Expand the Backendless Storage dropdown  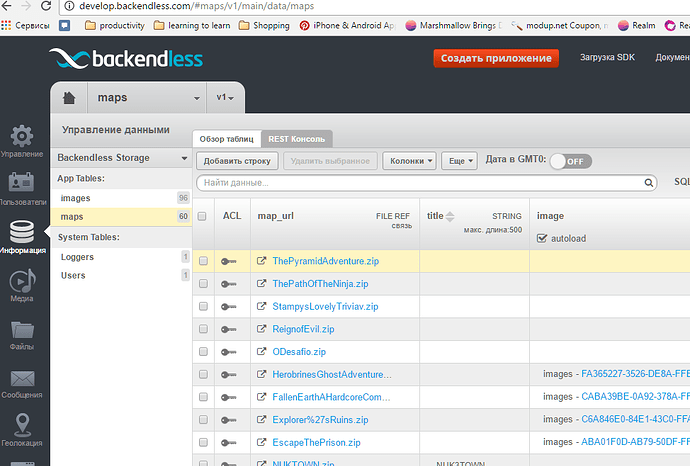point(122,158)
